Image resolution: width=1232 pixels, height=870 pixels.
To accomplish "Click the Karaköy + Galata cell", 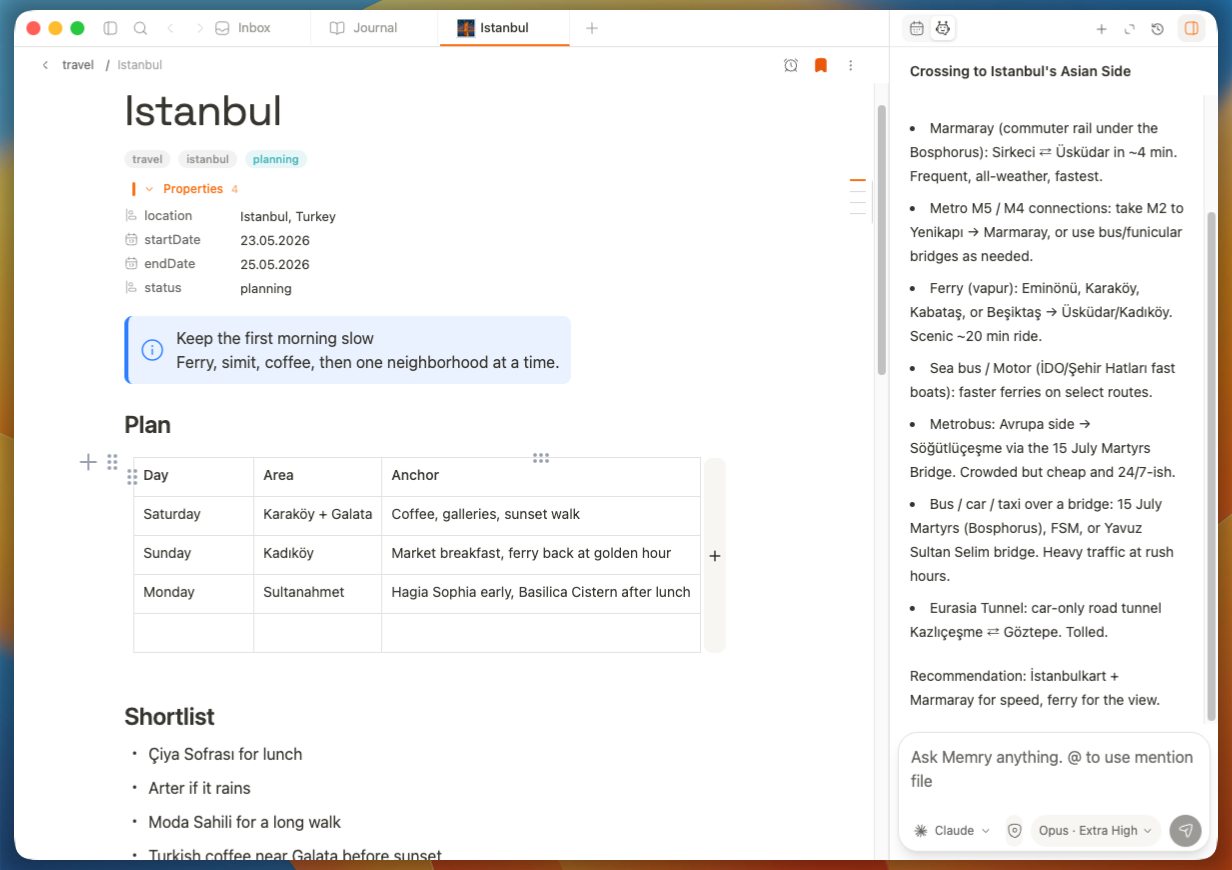I will 317,514.
